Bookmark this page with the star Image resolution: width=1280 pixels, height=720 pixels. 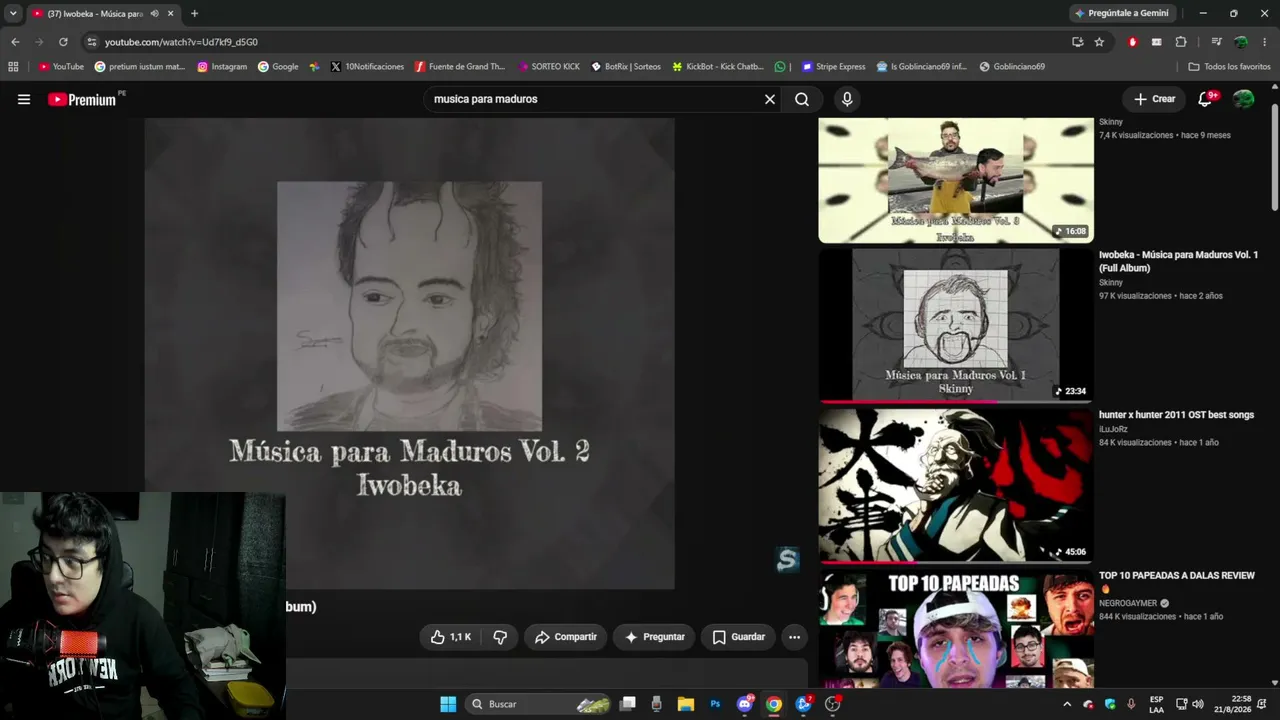coord(1099,42)
